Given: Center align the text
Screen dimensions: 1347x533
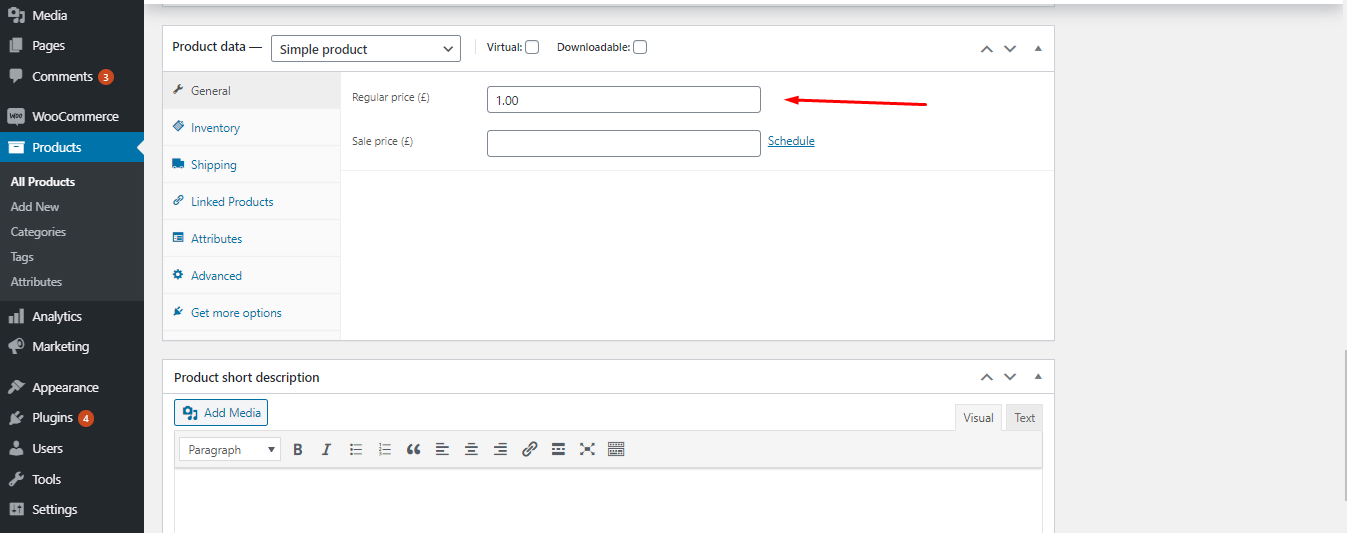Looking at the screenshot, I should pyautogui.click(x=471, y=450).
